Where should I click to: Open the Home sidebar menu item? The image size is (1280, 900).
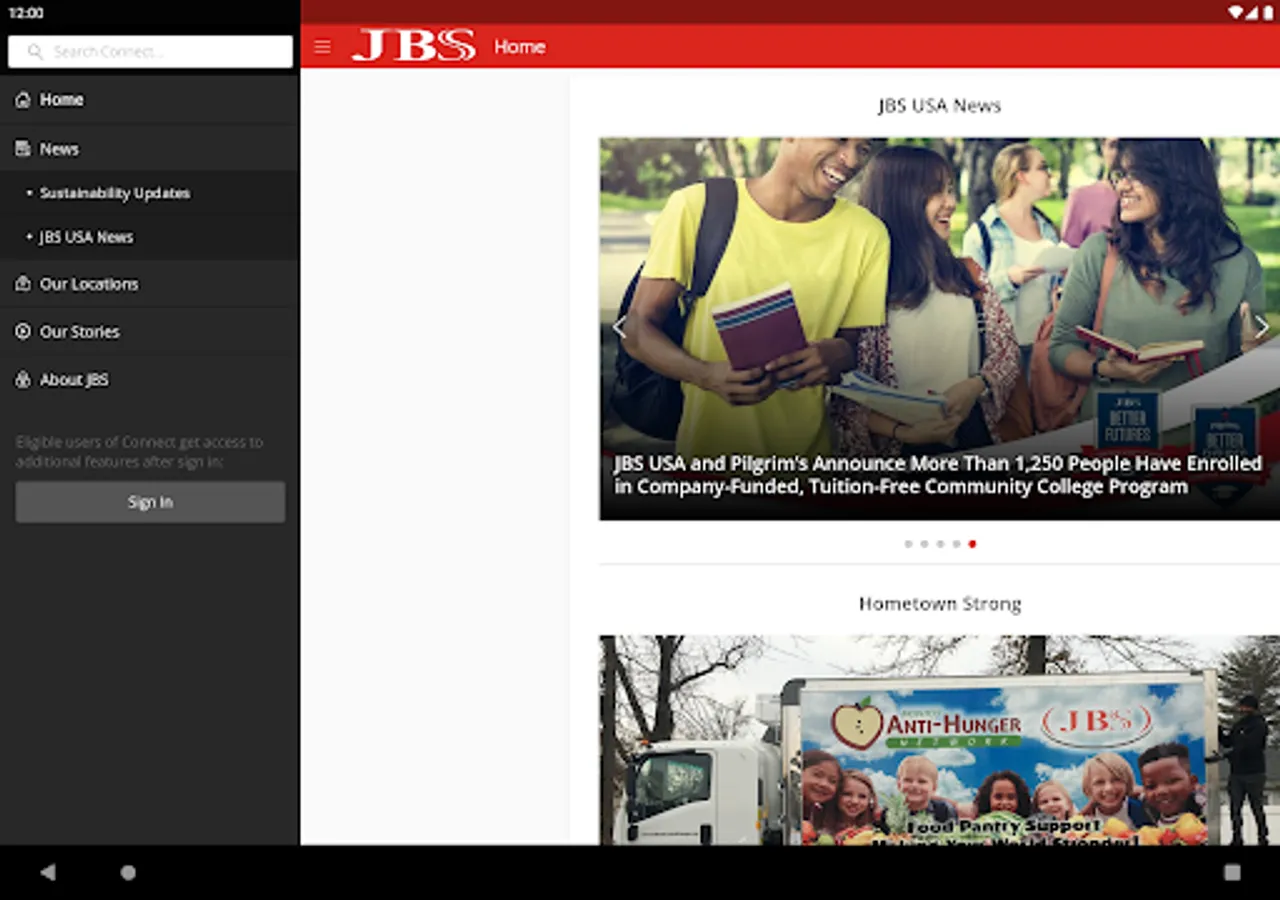click(150, 100)
